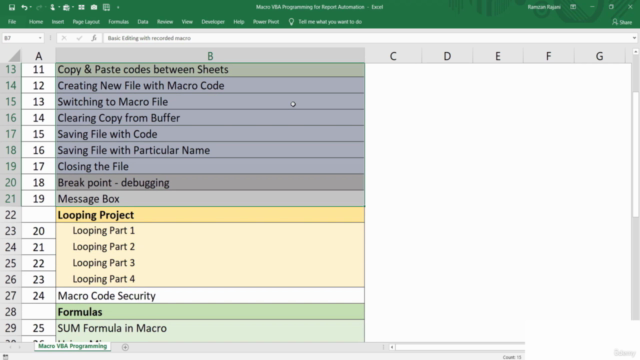This screenshot has width=640, height=360.
Task: Click the 'Formulas' heading cell in column B
Action: point(210,312)
